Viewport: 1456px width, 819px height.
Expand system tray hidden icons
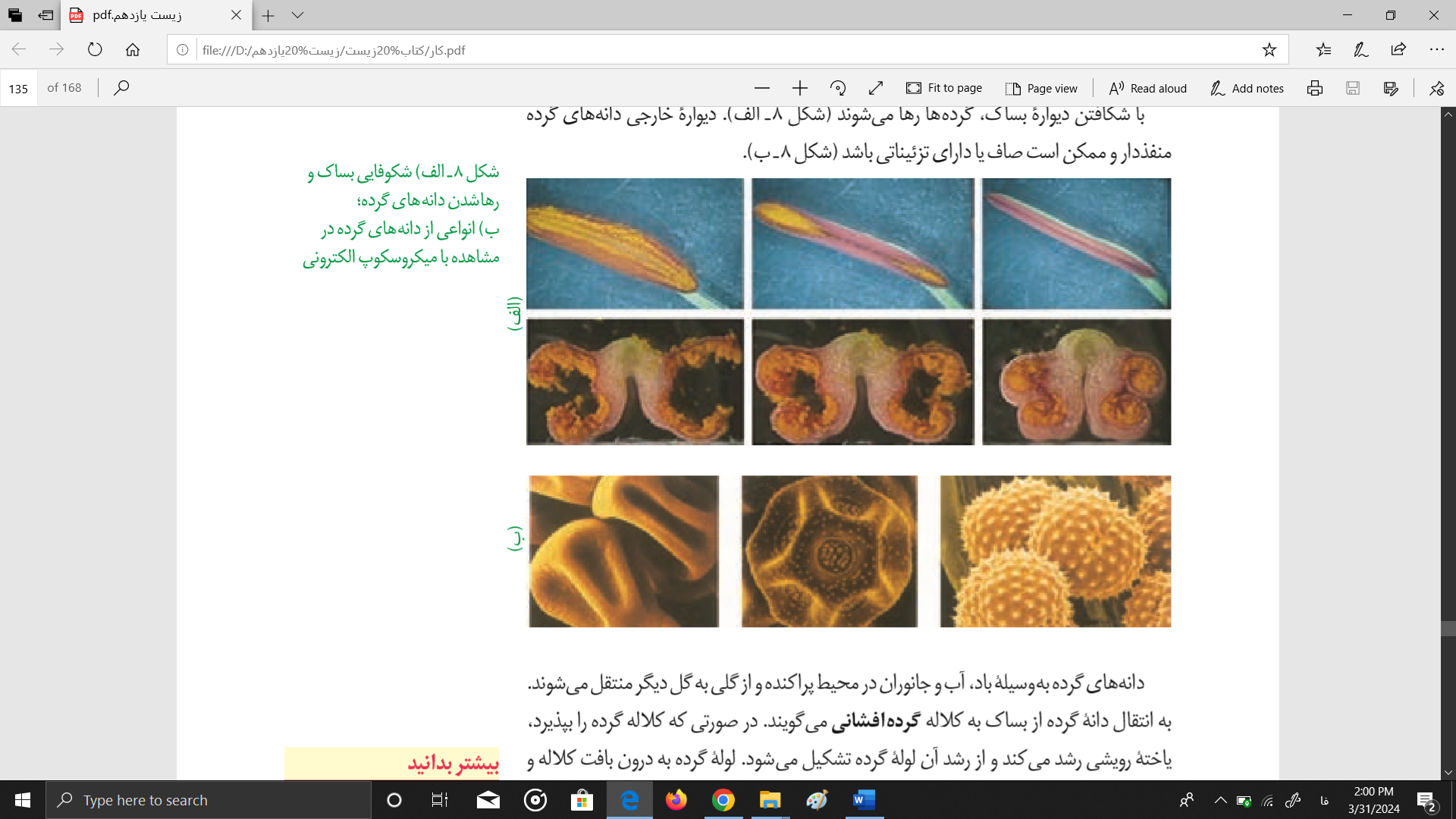coord(1220,800)
